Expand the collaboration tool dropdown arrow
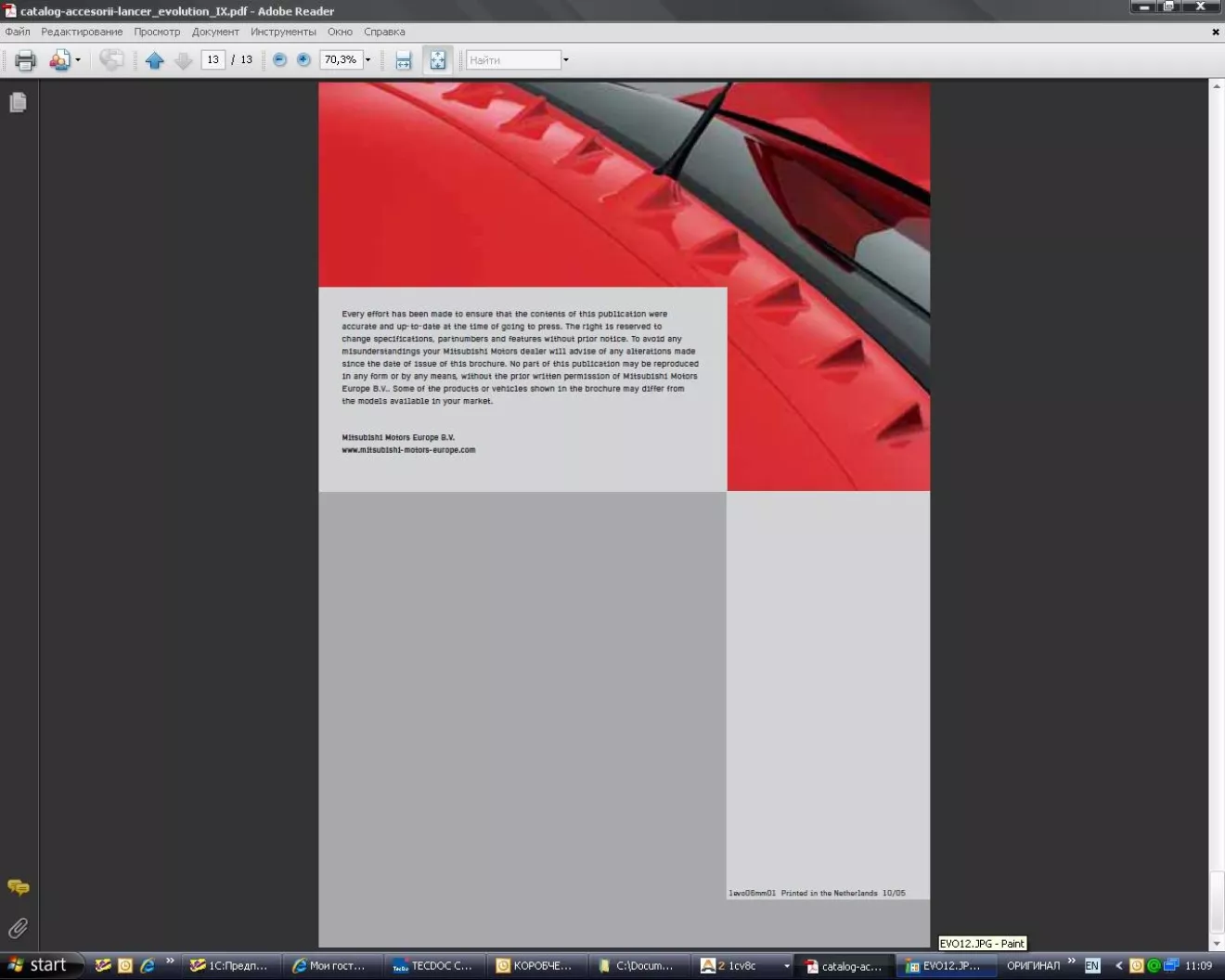 [x=78, y=60]
